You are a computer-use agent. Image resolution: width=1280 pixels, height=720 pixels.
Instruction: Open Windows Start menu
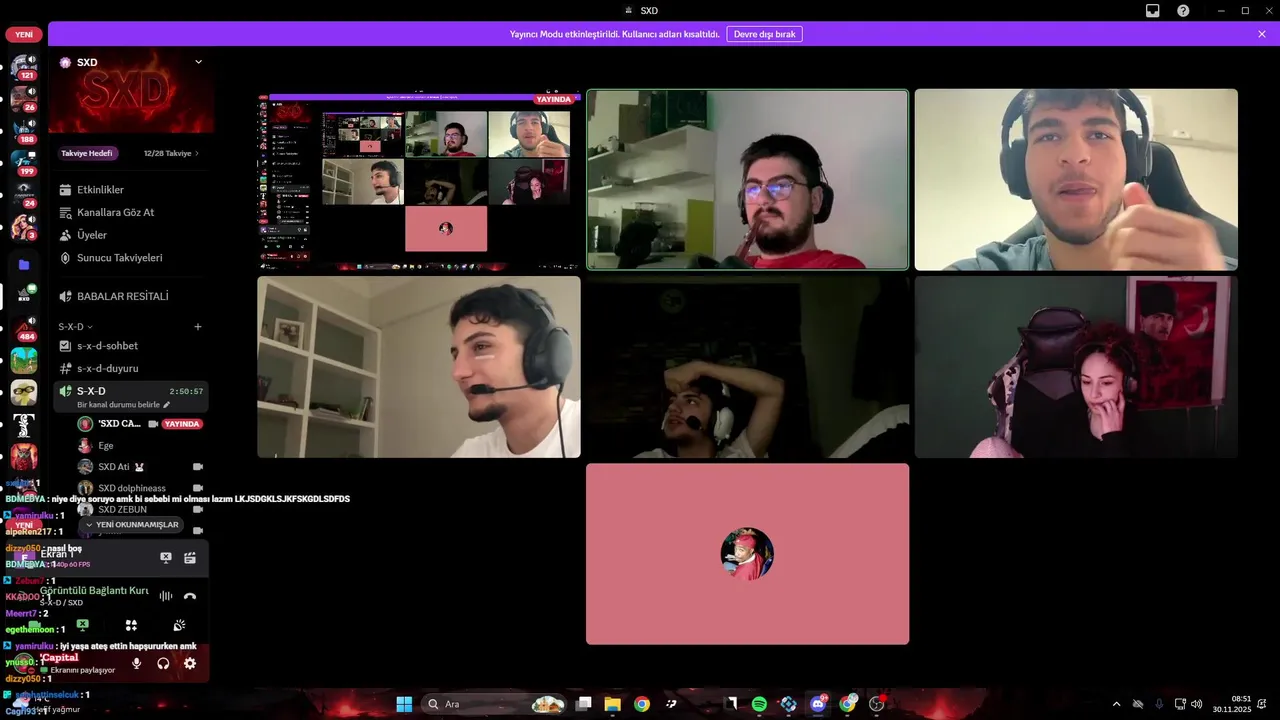[x=404, y=704]
